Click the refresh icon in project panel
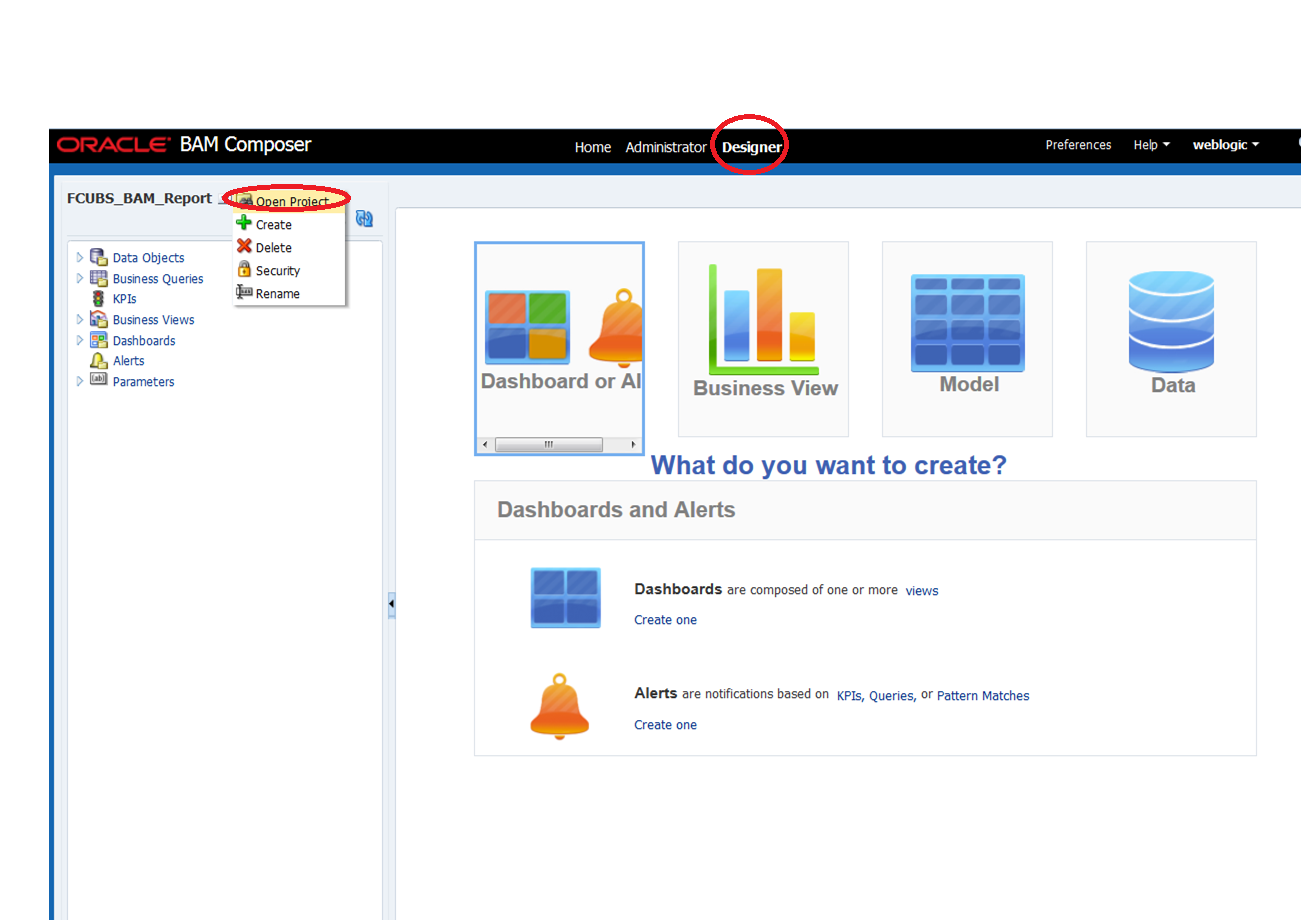 point(364,219)
